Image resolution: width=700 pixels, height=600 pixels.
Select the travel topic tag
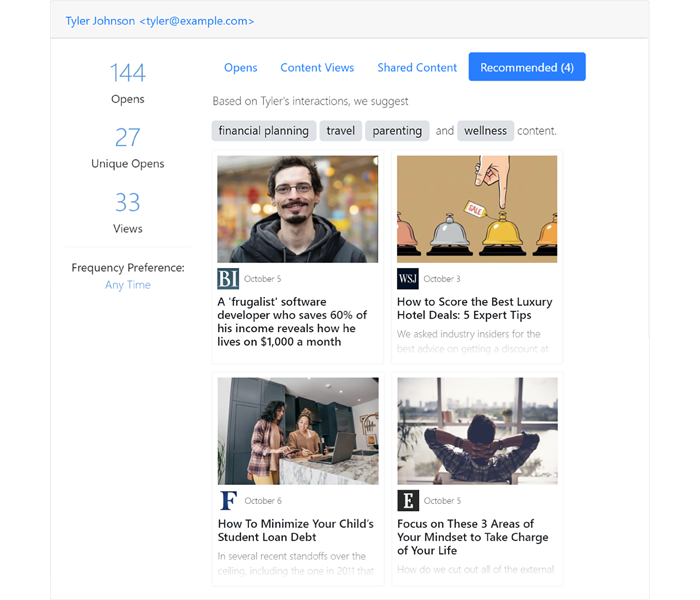click(341, 131)
